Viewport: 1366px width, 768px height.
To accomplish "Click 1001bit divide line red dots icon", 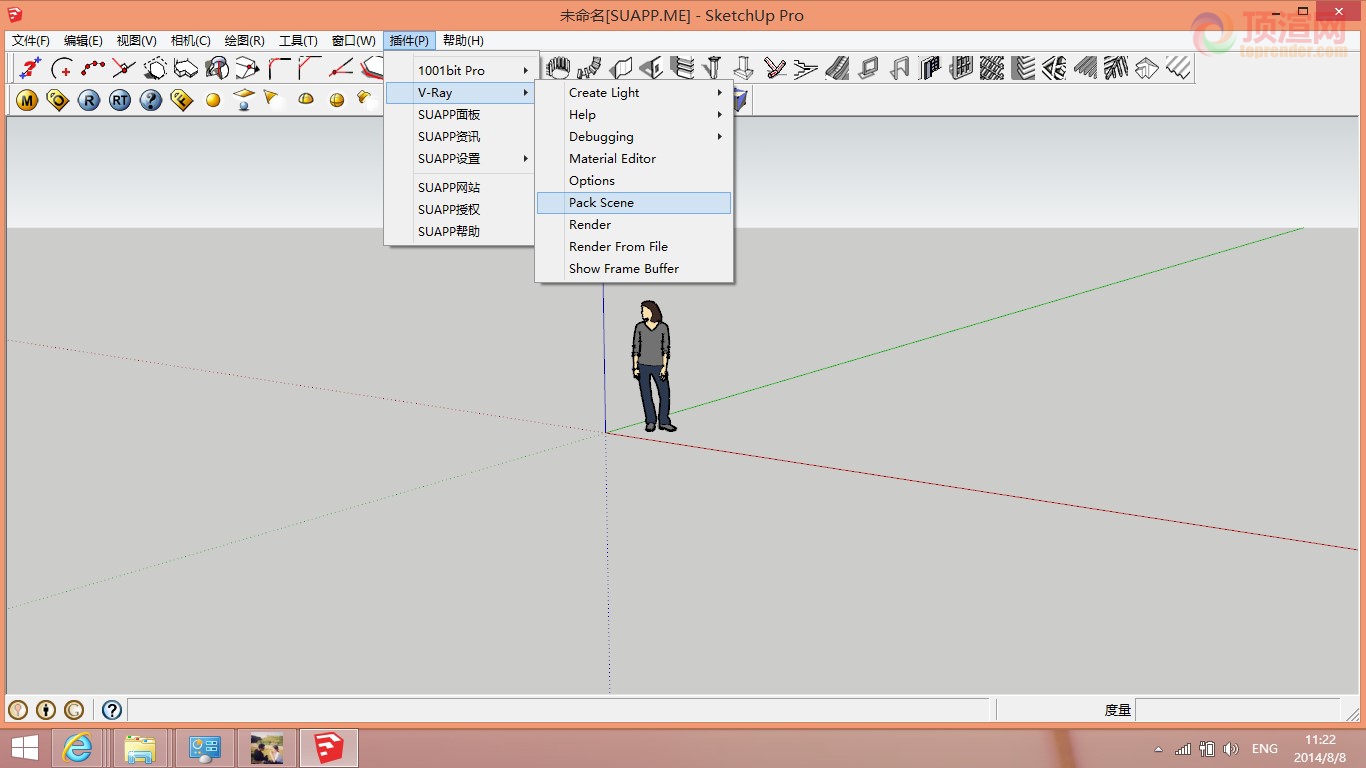I will point(93,68).
